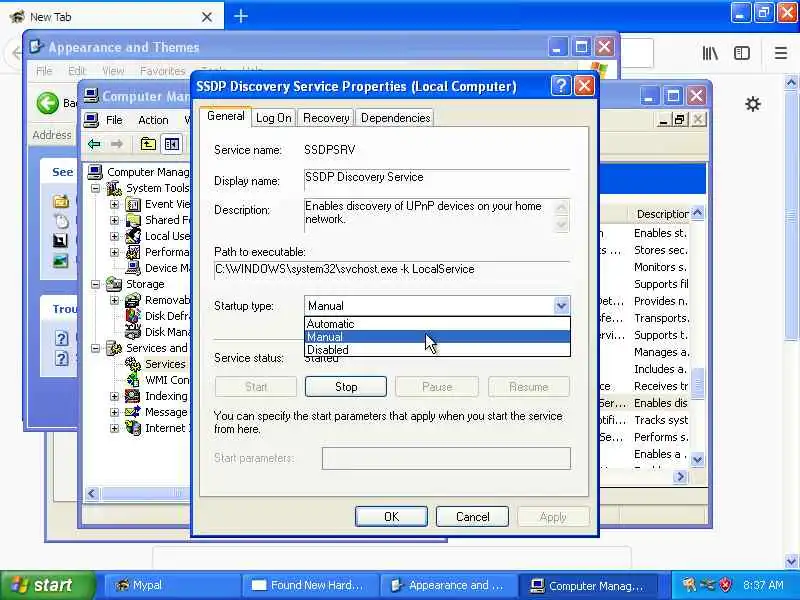
Task: Select Disk Management icon in tree
Action: [133, 332]
